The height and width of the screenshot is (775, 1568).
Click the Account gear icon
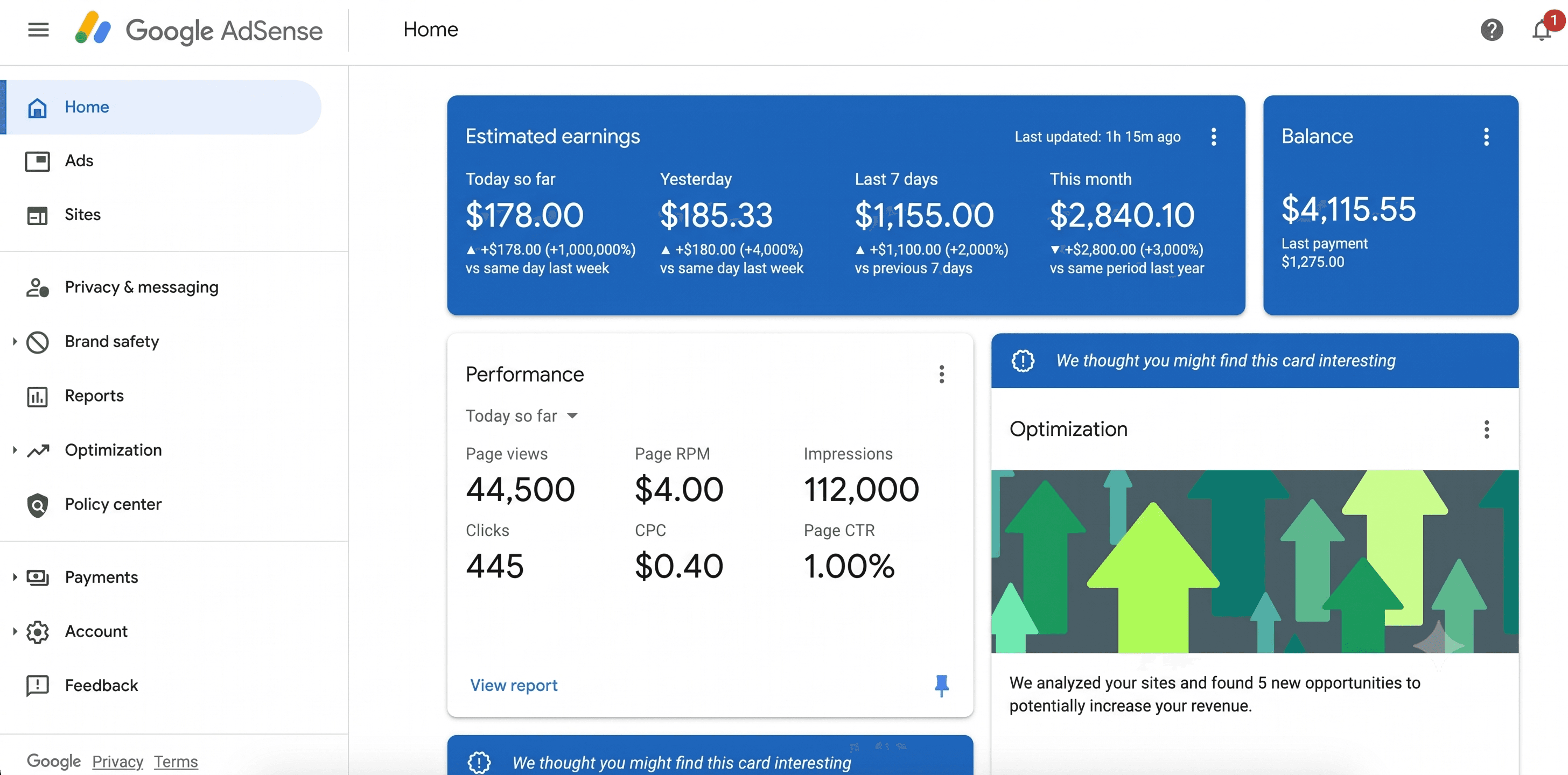(38, 632)
